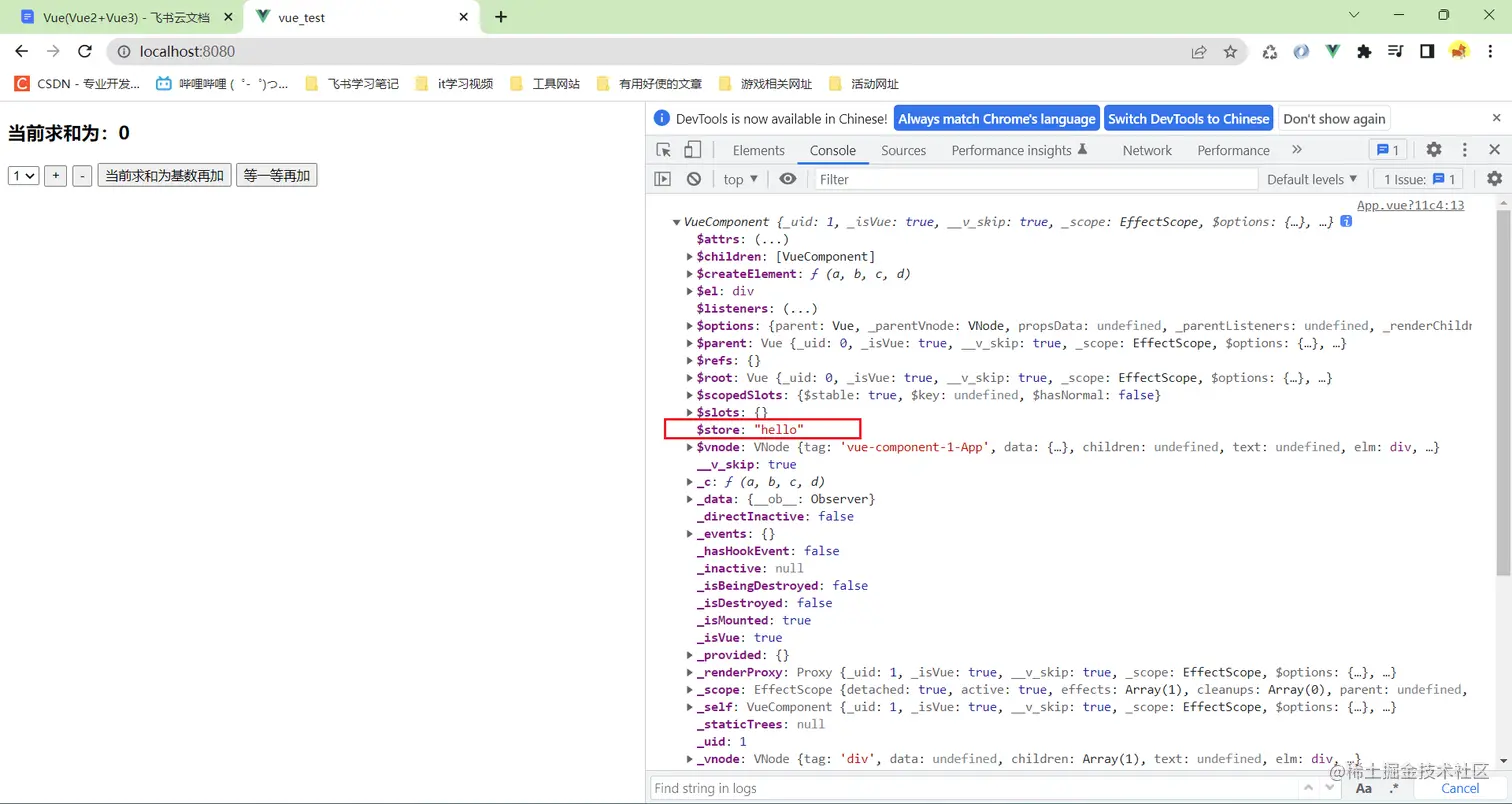Toggle the device toolbar icon
1512x804 pixels.
point(693,150)
